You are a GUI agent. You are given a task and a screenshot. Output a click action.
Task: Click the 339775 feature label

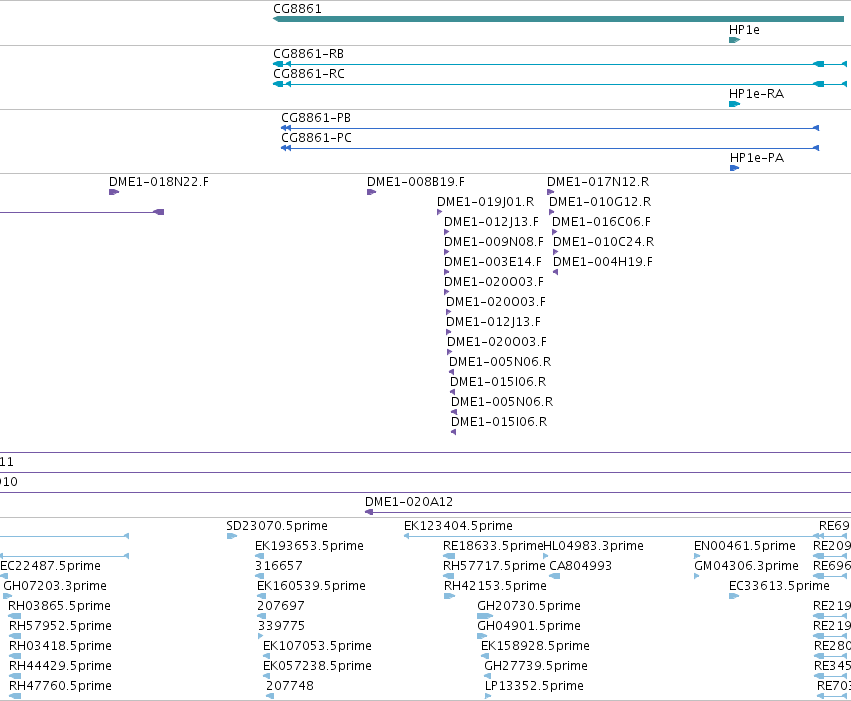pyautogui.click(x=281, y=626)
